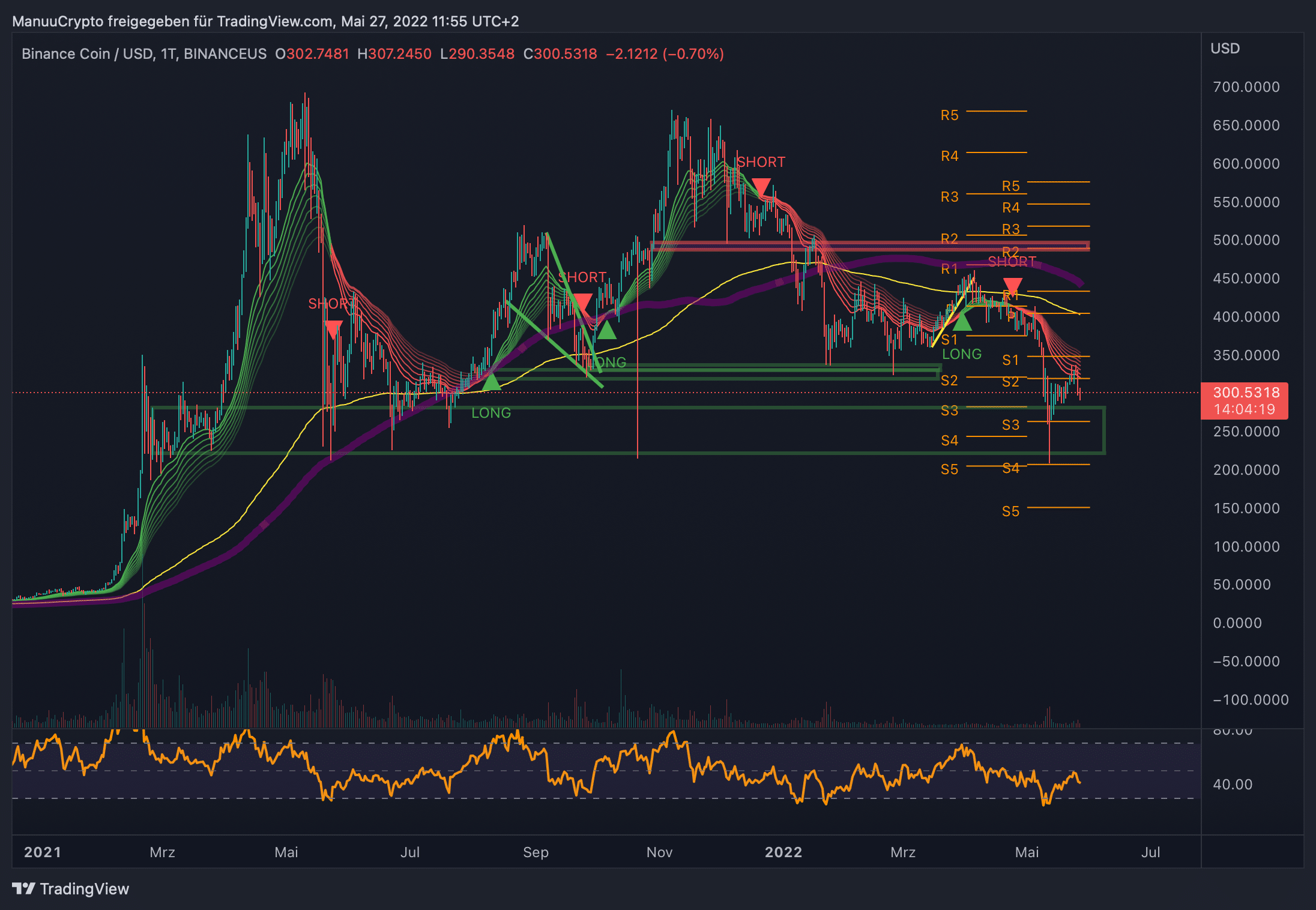Click the SHORT text label near December 2021 peak
This screenshot has width=1316, height=910.
[x=761, y=162]
